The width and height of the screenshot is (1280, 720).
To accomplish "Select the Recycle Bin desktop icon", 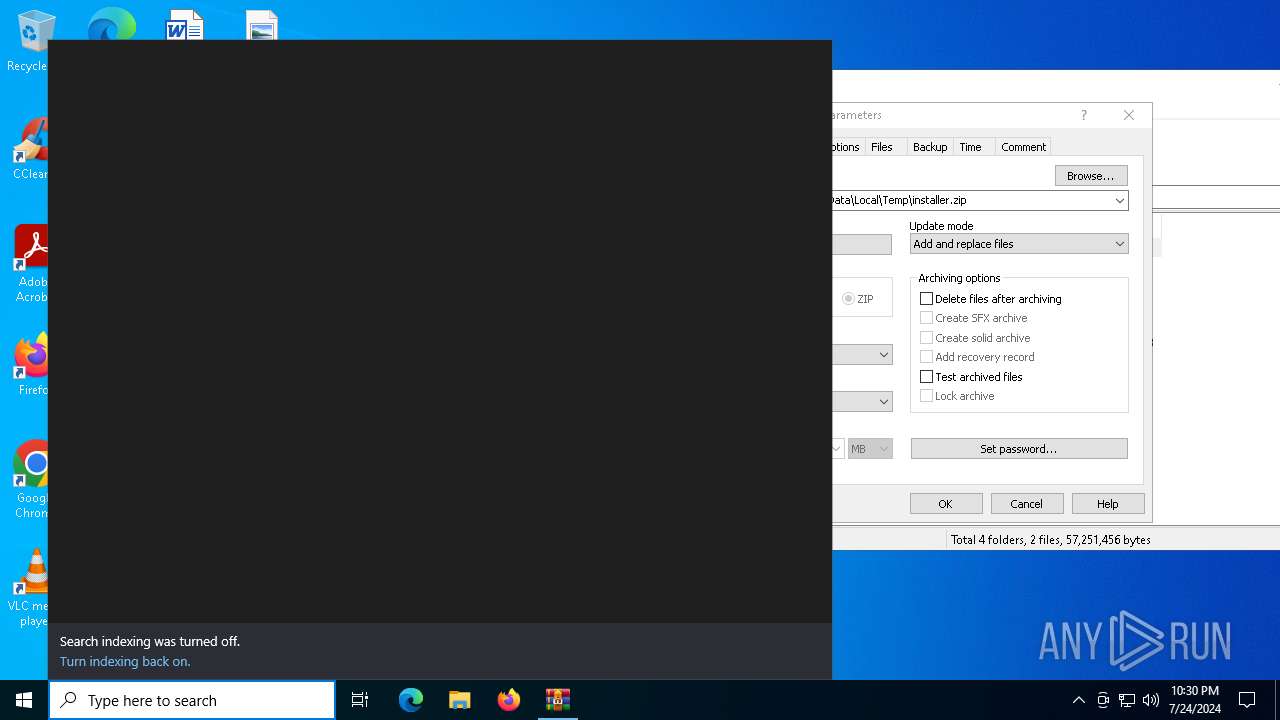I will [32, 42].
